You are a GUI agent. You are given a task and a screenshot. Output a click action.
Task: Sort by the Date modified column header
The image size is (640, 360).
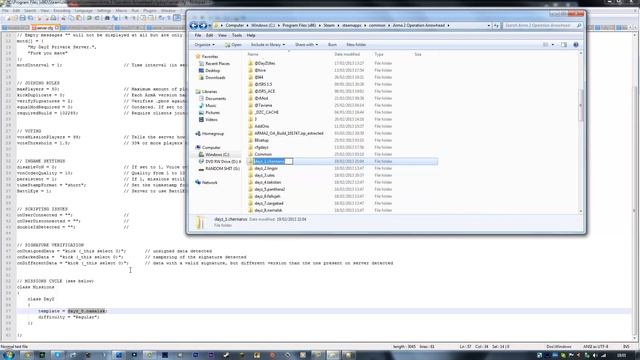pyautogui.click(x=347, y=54)
